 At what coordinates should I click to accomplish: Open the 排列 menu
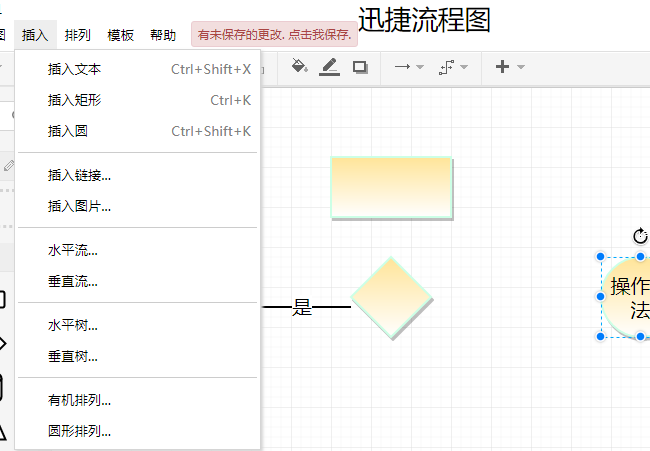pyautogui.click(x=78, y=35)
